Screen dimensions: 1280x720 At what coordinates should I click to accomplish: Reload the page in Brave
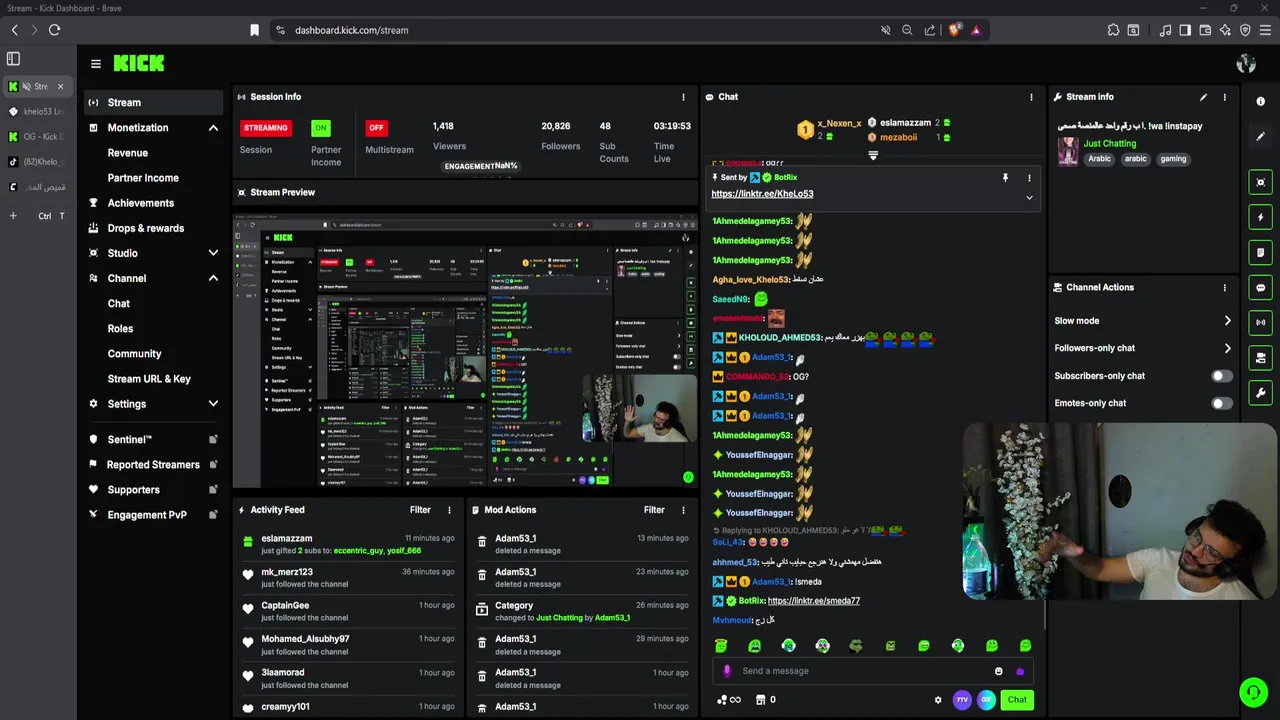pos(54,30)
